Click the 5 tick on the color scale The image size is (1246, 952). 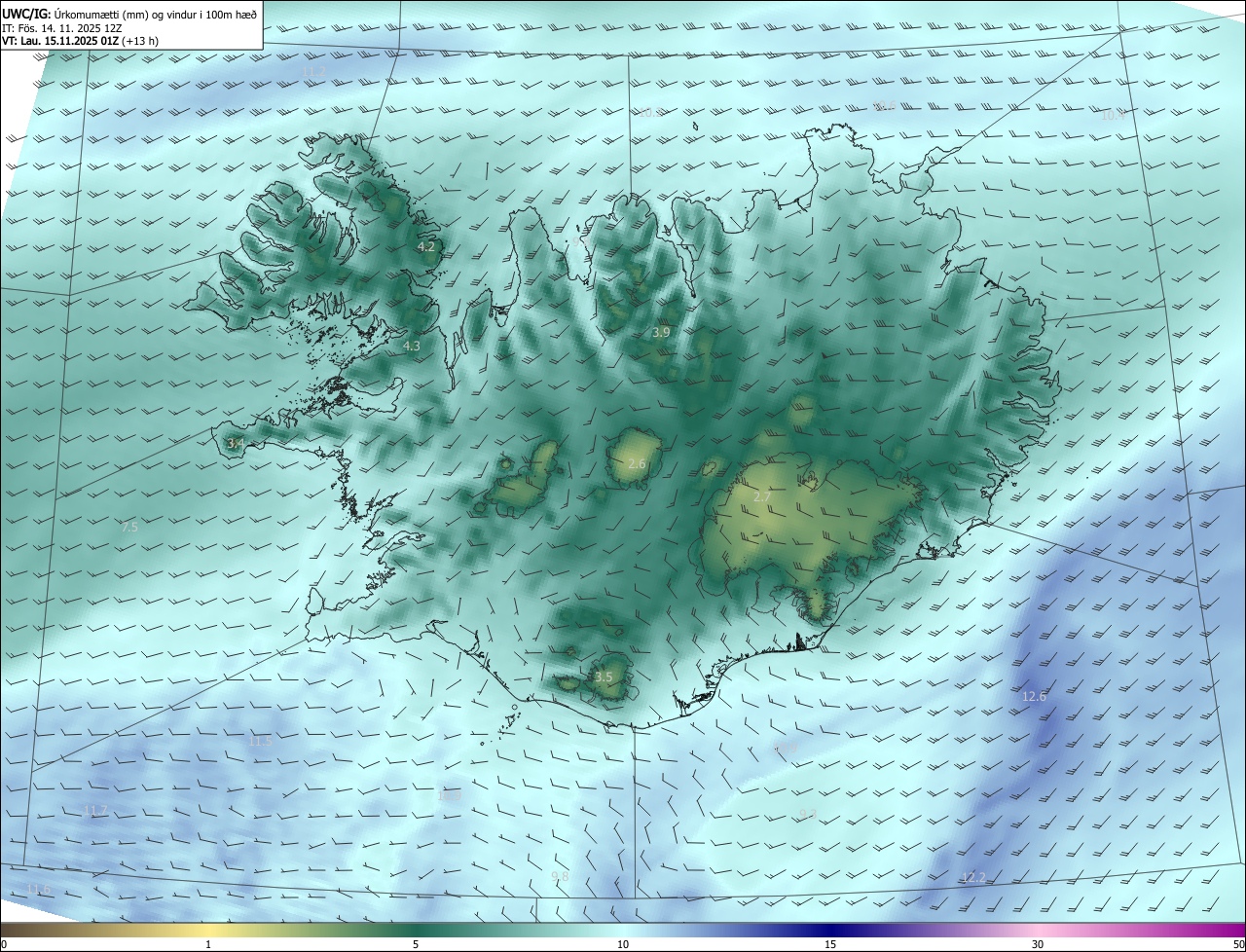(416, 945)
